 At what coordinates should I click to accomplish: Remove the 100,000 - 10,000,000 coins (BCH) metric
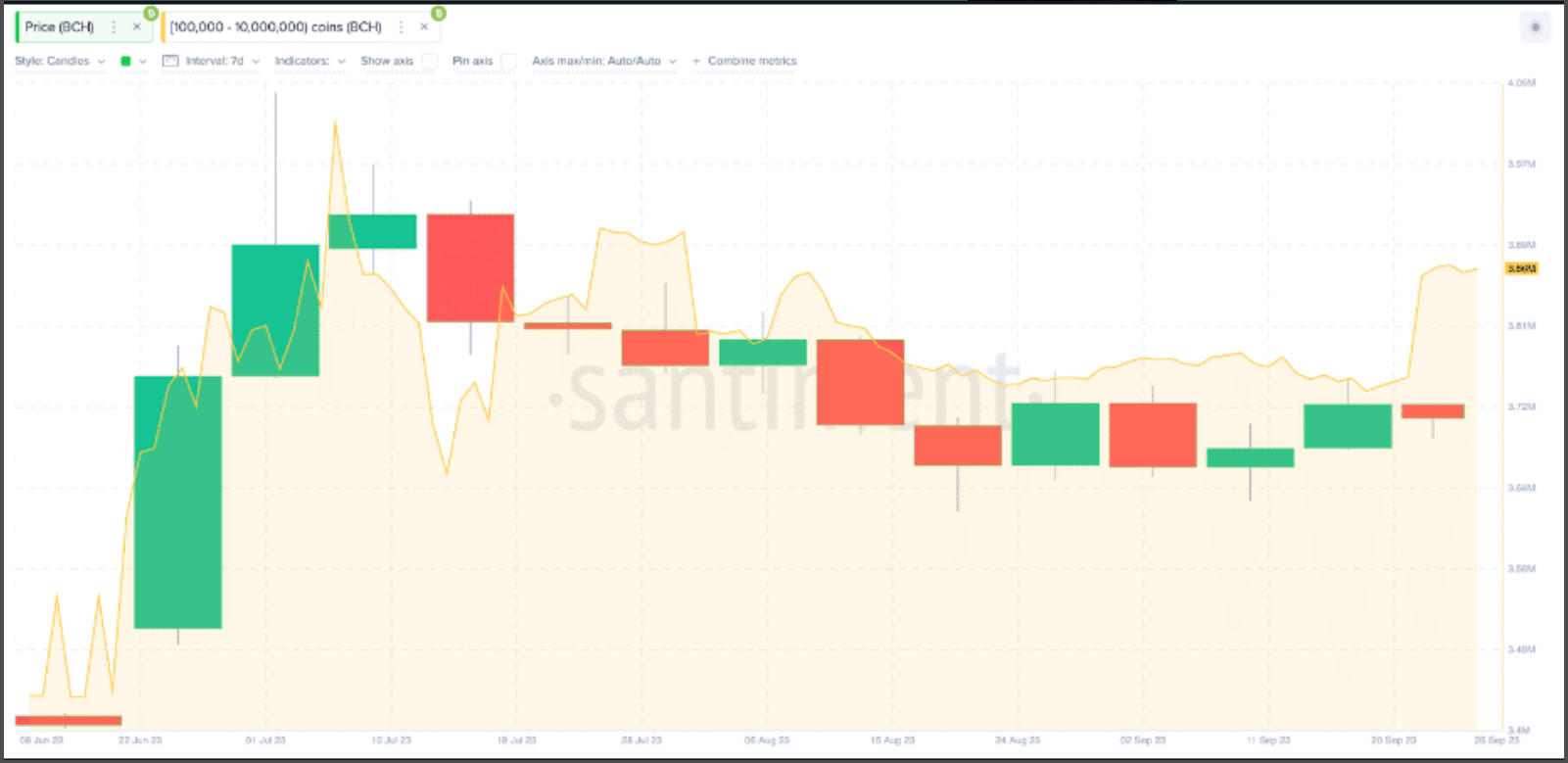(424, 27)
